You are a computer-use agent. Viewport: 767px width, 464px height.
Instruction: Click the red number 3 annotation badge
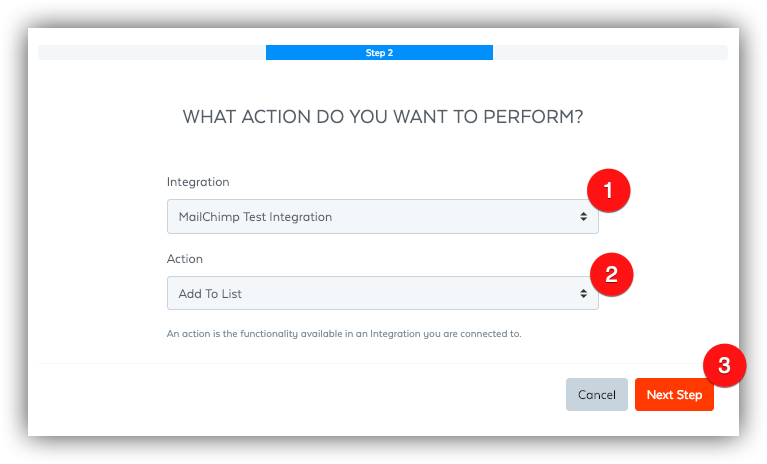click(x=725, y=366)
